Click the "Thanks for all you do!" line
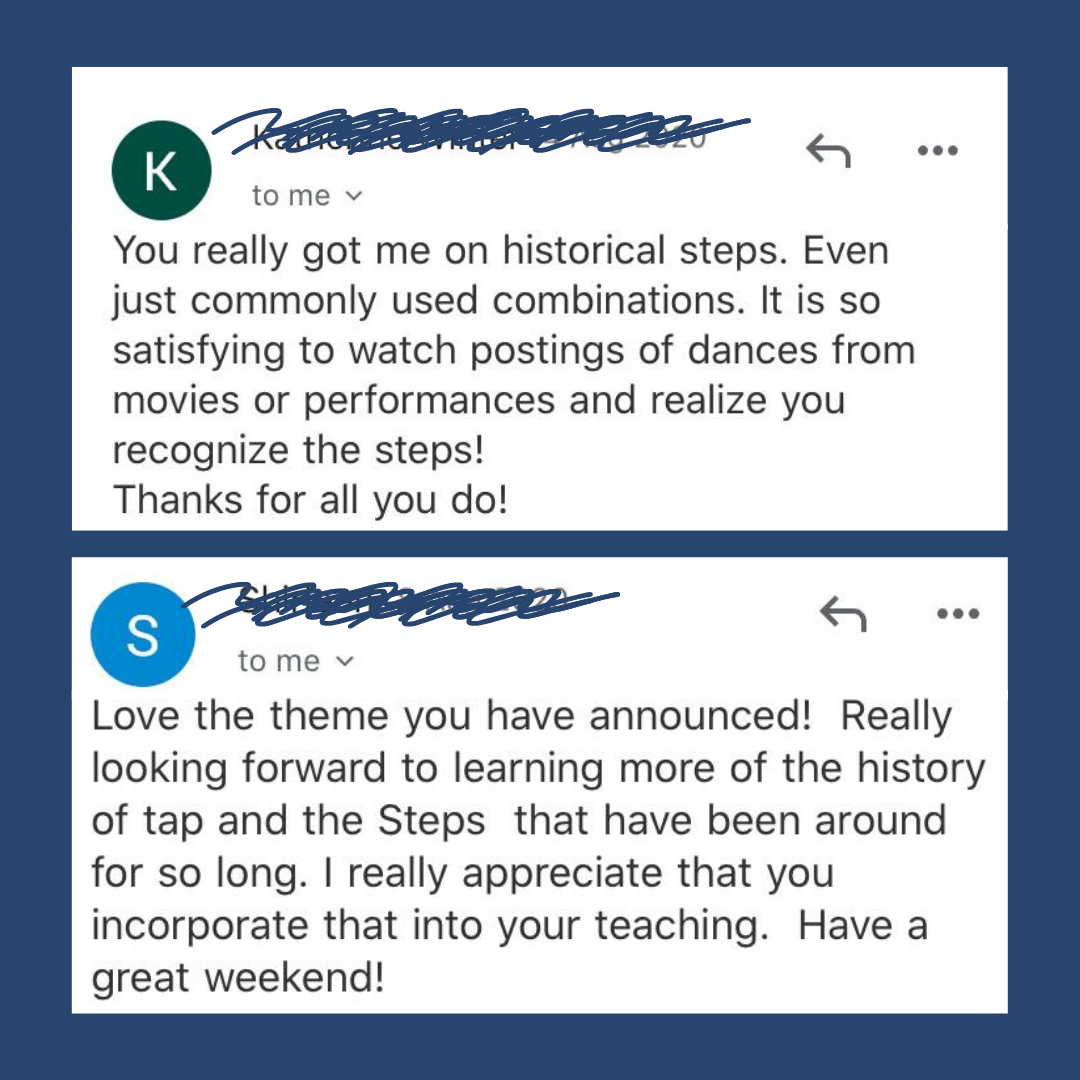 click(311, 499)
